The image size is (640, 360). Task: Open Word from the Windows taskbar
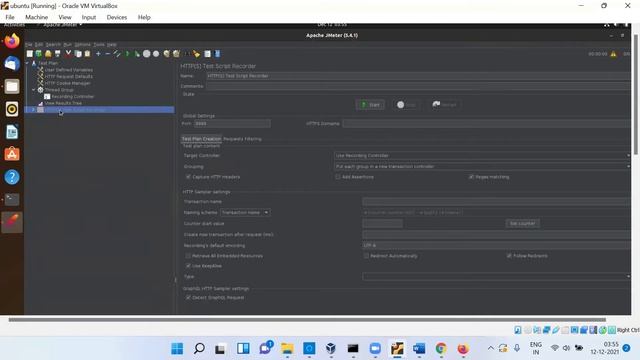(x=419, y=349)
